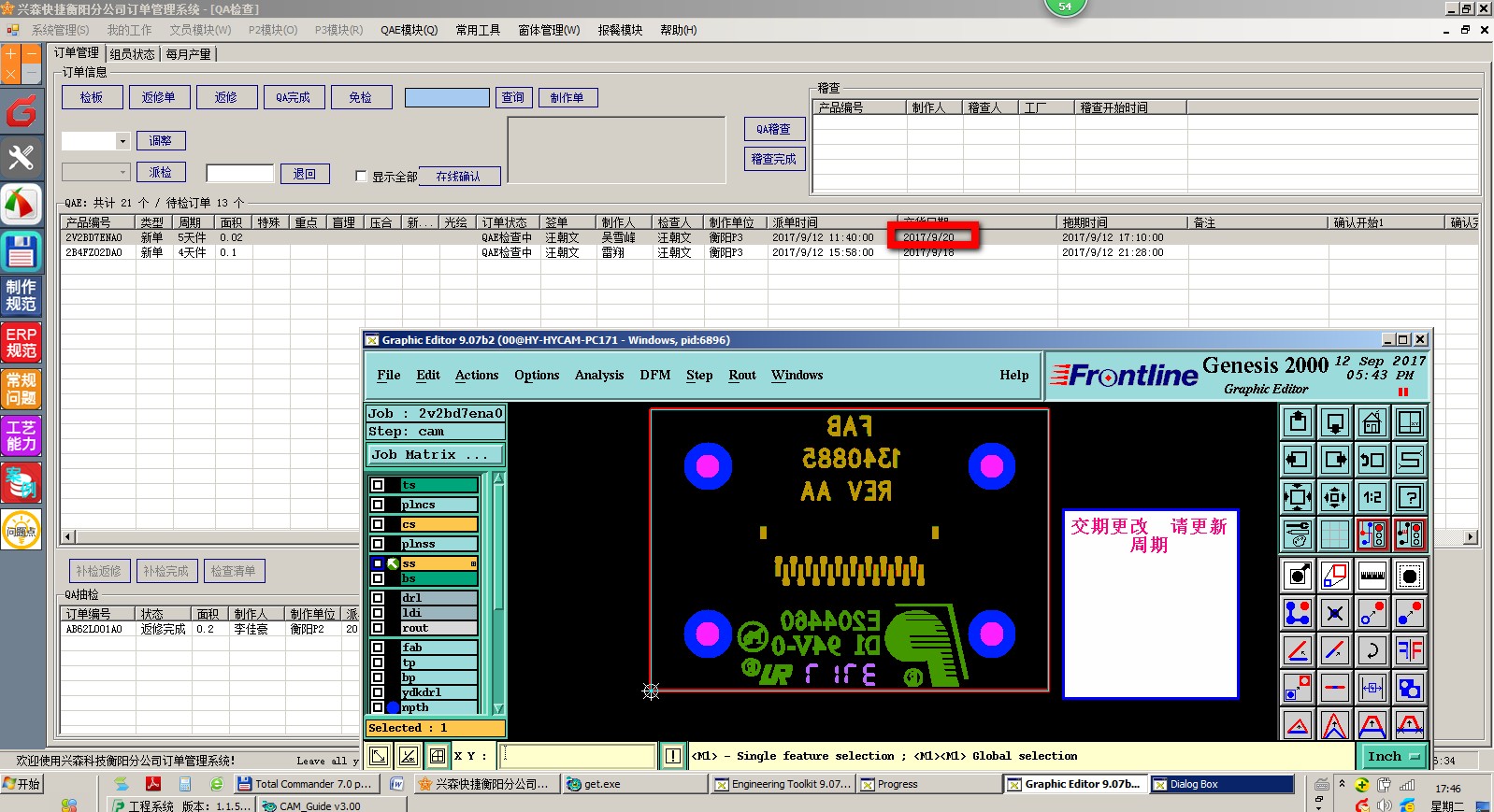
Task: Click the previous view undo-zoom icon
Action: click(x=1372, y=460)
